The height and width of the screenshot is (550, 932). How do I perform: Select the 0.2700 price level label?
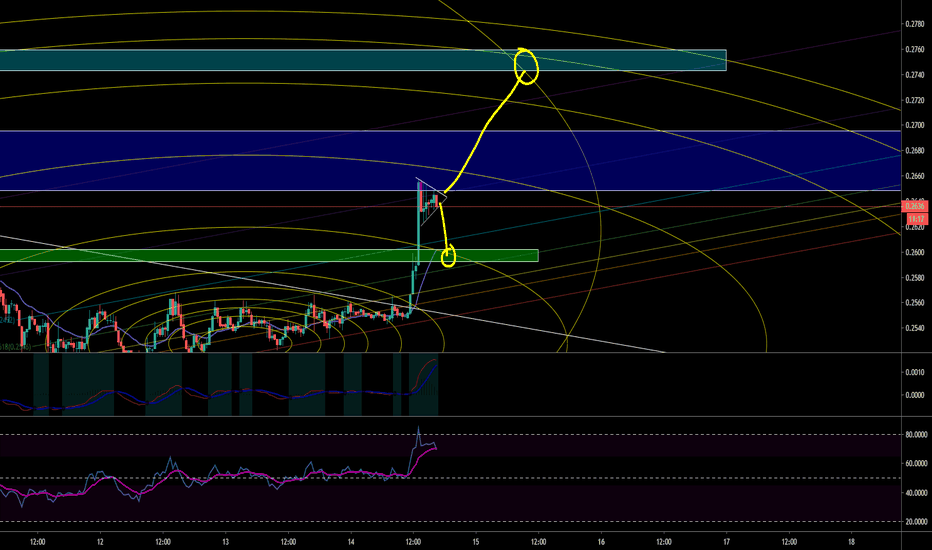click(915, 125)
